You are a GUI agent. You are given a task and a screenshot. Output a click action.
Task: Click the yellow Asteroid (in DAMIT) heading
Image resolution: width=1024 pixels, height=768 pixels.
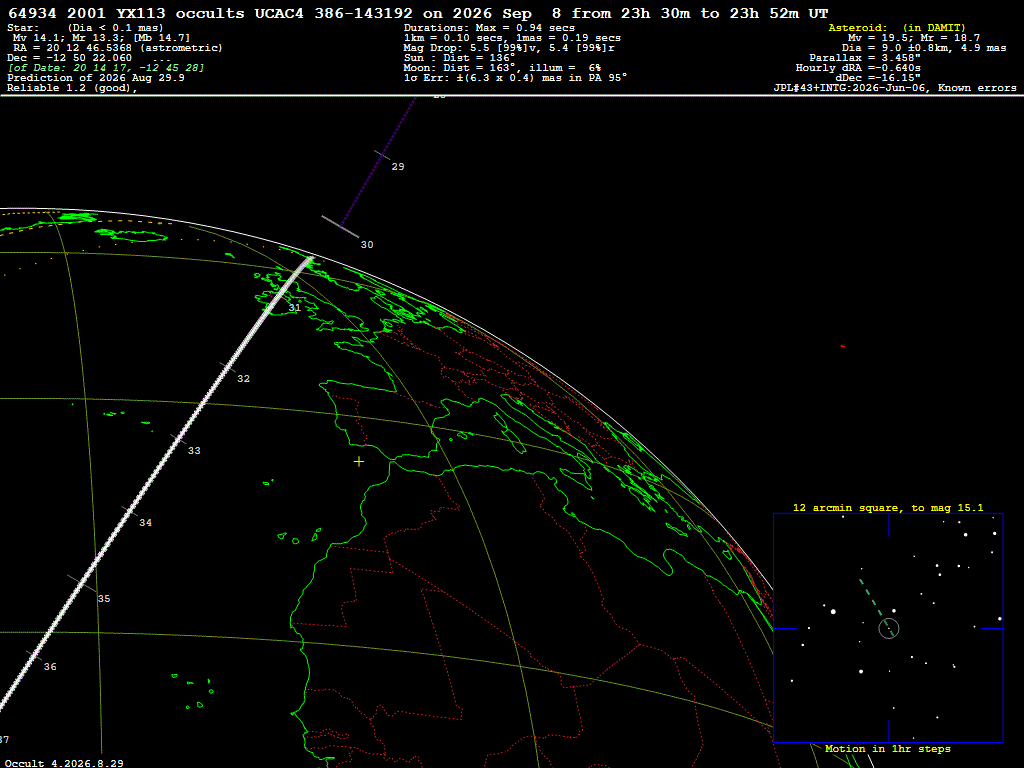[x=897, y=27]
